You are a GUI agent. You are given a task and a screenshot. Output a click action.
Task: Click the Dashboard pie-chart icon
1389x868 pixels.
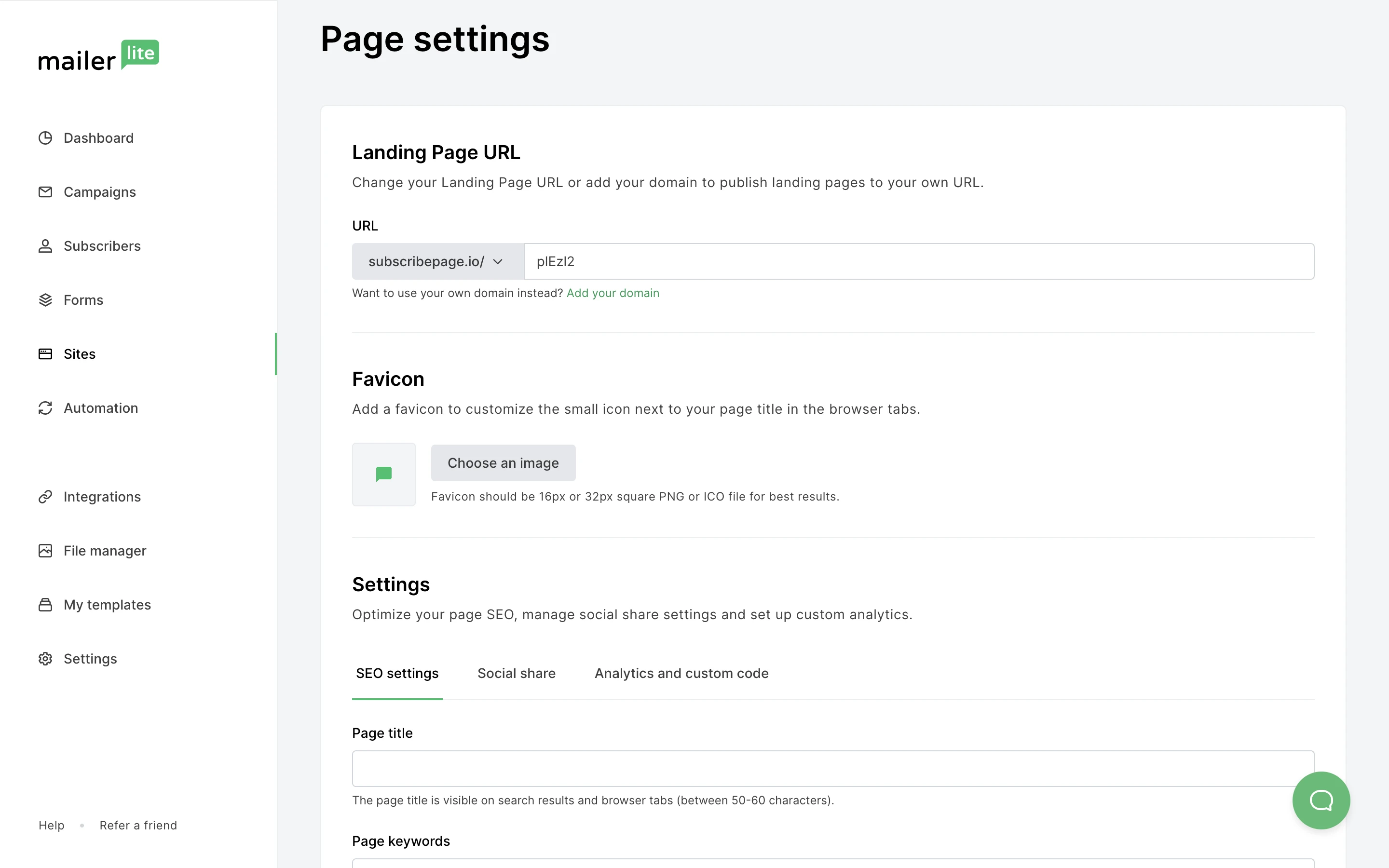(45, 138)
